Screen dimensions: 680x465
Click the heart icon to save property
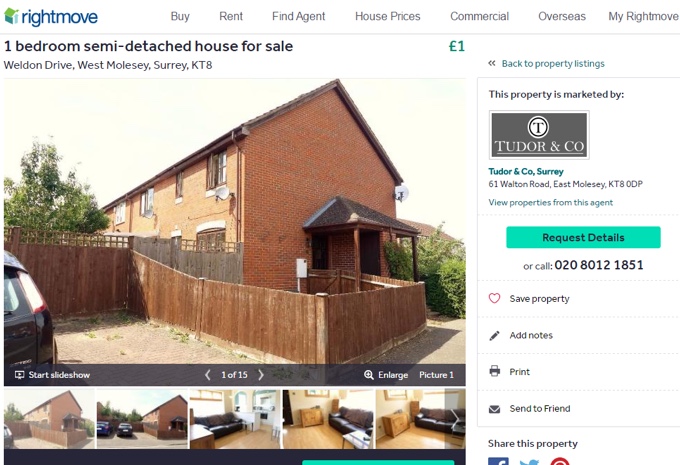[x=494, y=298]
